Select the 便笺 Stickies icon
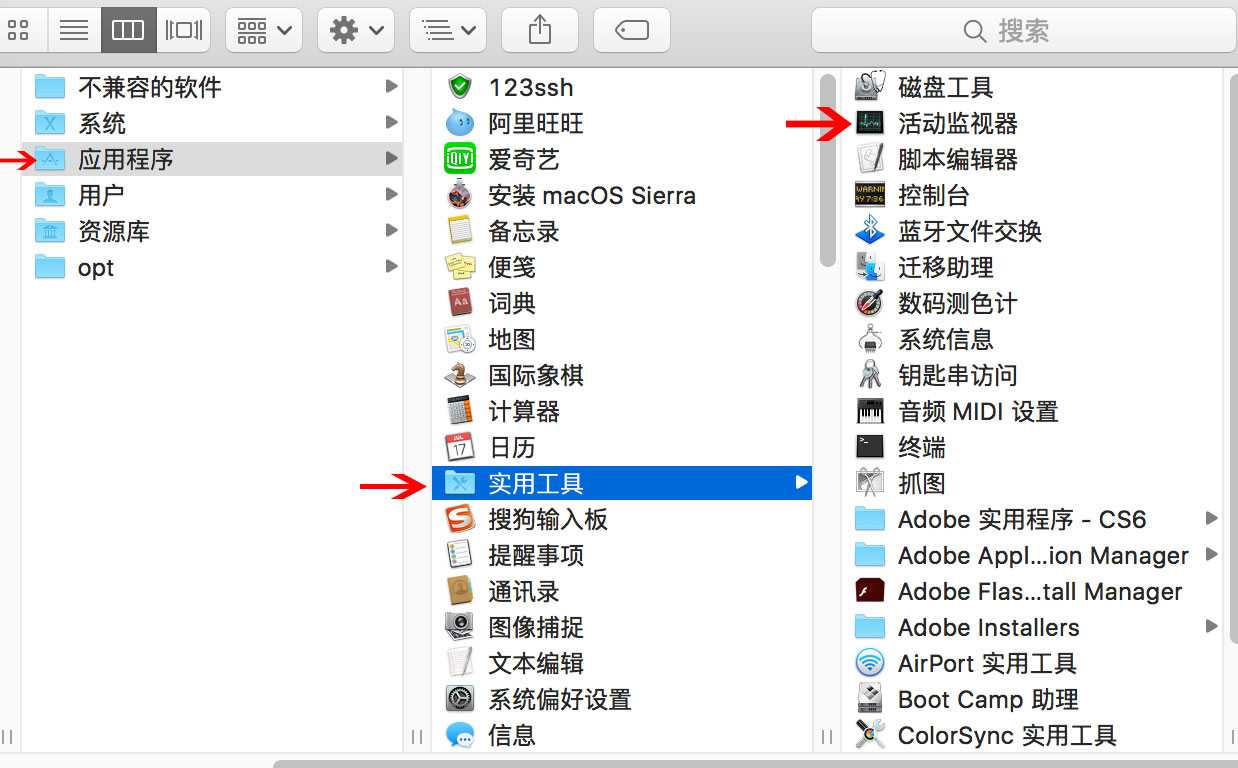 pyautogui.click(x=460, y=267)
